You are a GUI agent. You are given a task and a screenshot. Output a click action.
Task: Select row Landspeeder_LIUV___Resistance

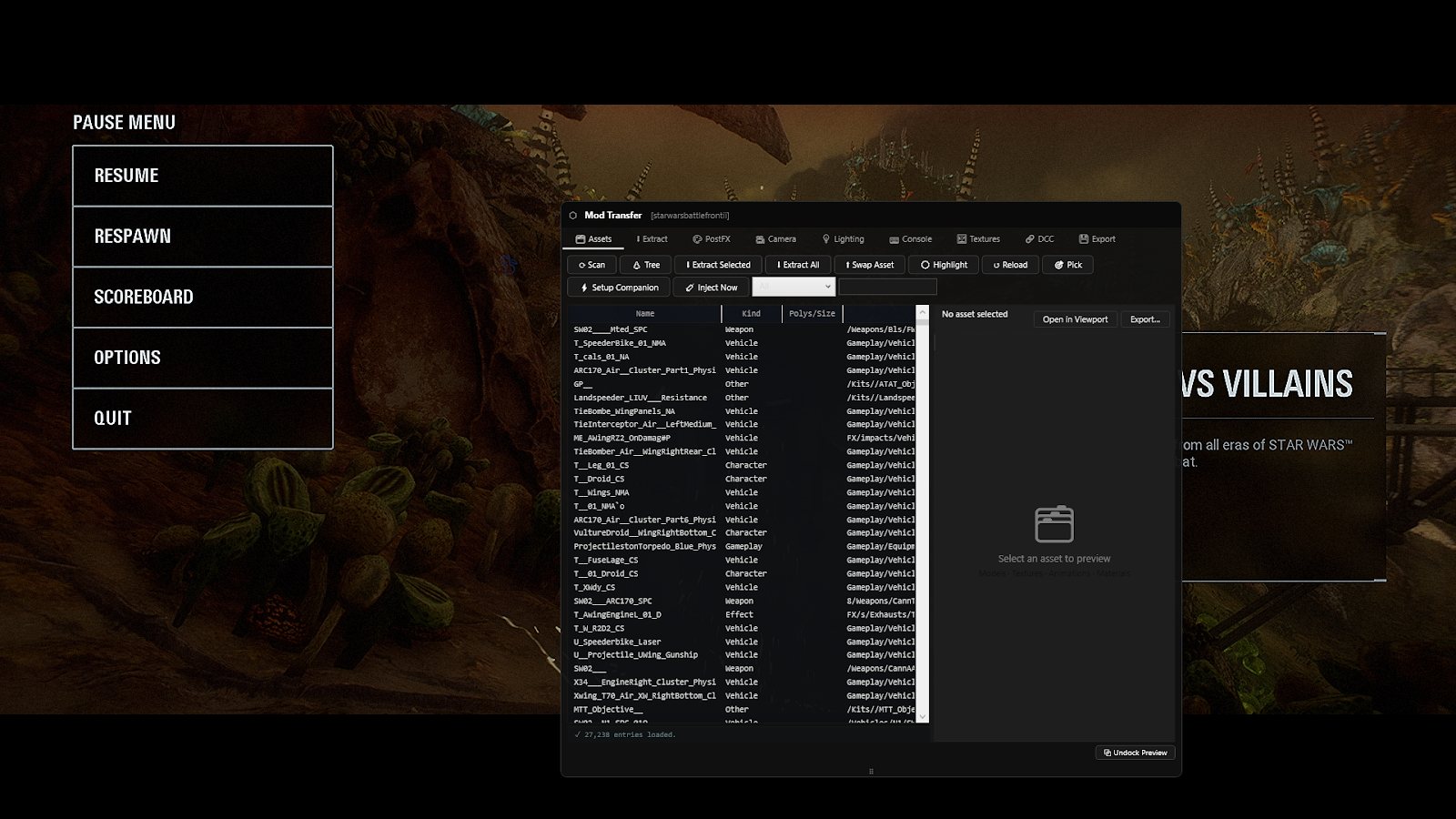(x=743, y=398)
